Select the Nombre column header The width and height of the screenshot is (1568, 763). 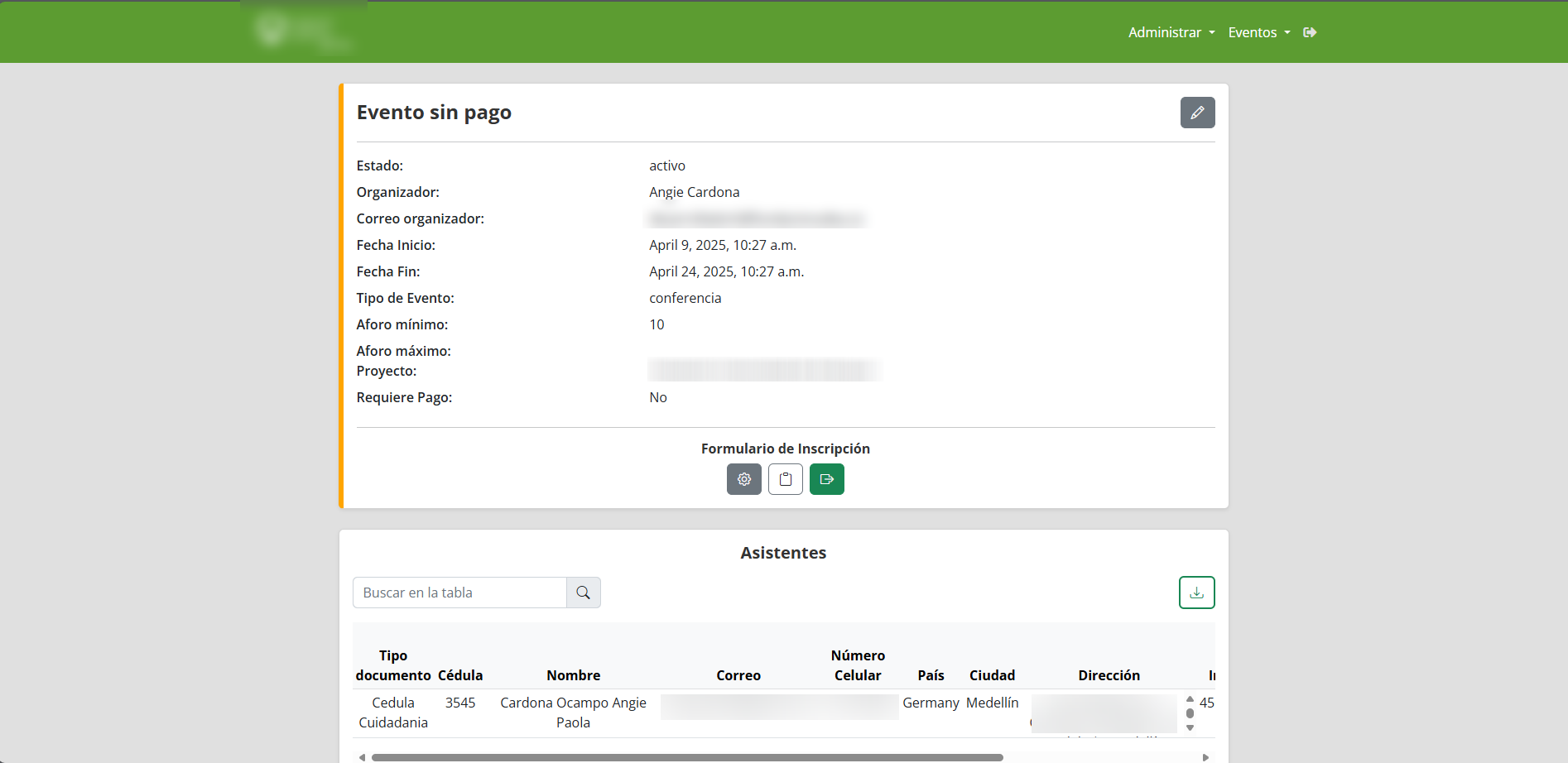point(573,675)
